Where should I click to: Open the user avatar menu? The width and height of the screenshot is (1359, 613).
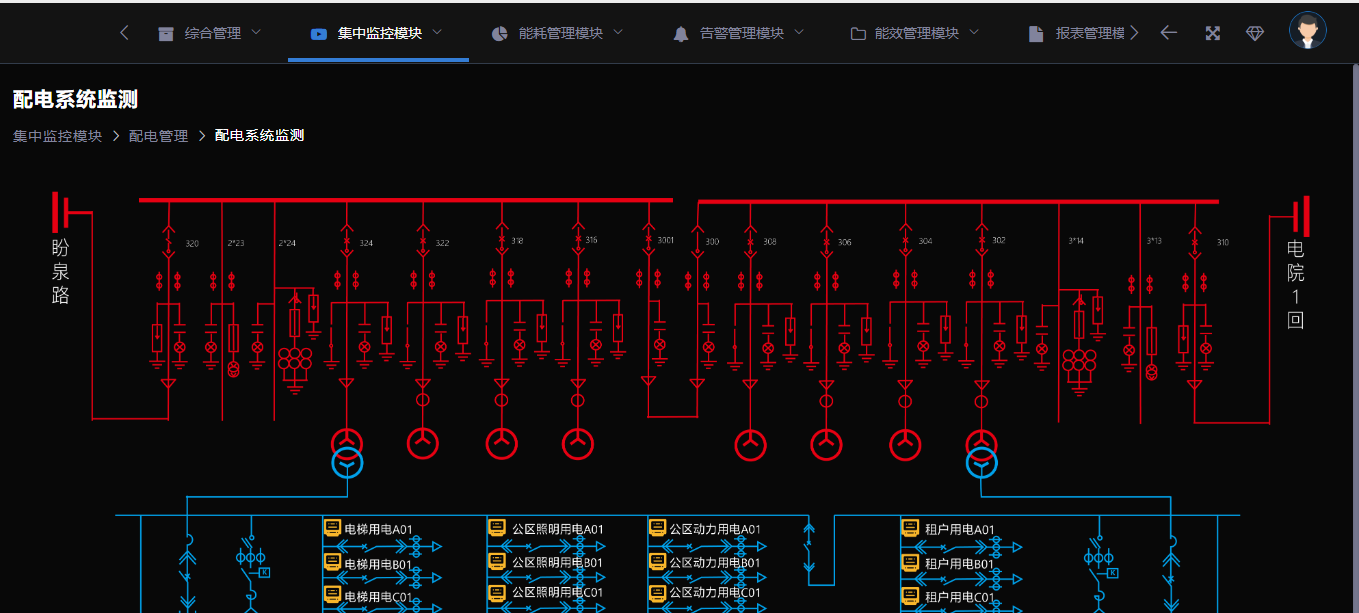1307,31
